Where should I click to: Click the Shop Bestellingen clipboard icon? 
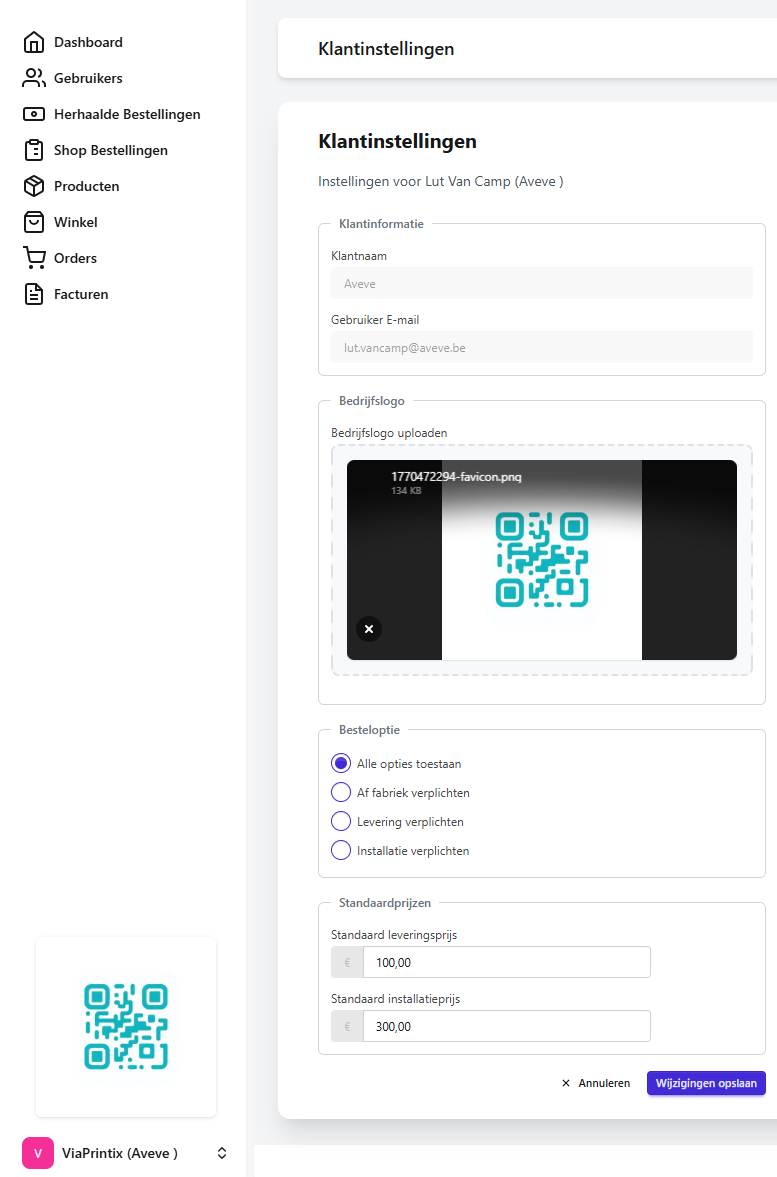34,150
